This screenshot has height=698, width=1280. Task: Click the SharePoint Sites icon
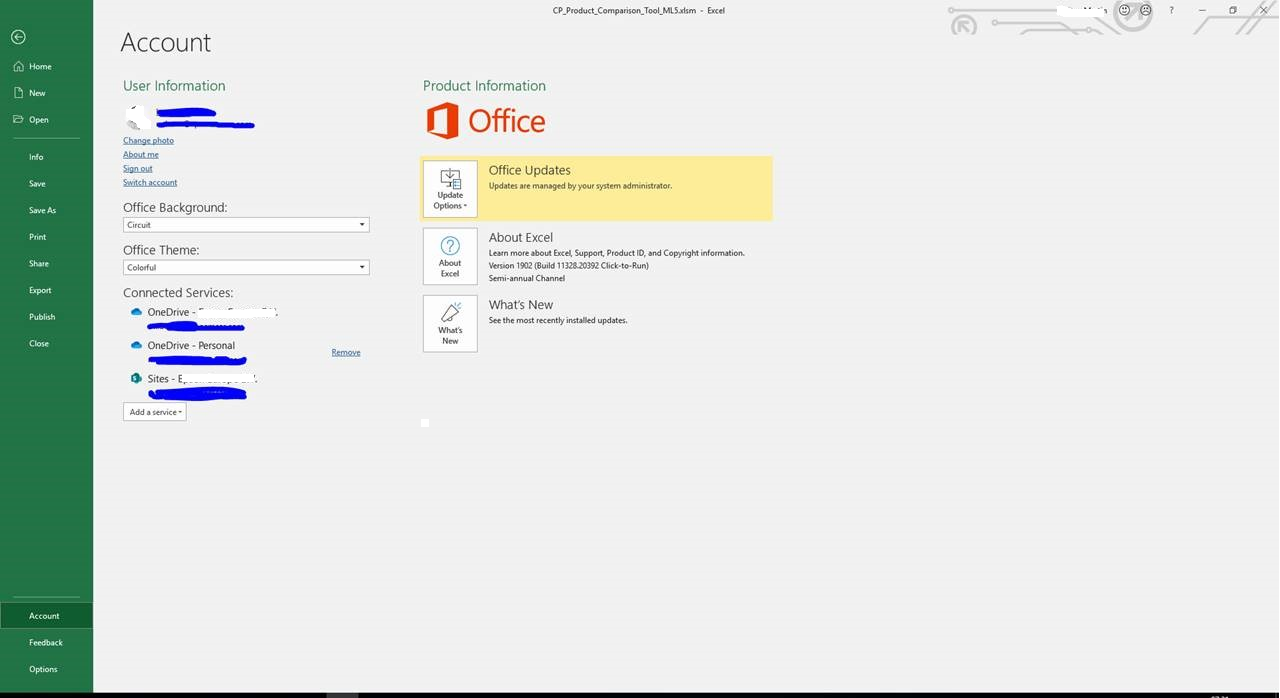[x=136, y=379]
